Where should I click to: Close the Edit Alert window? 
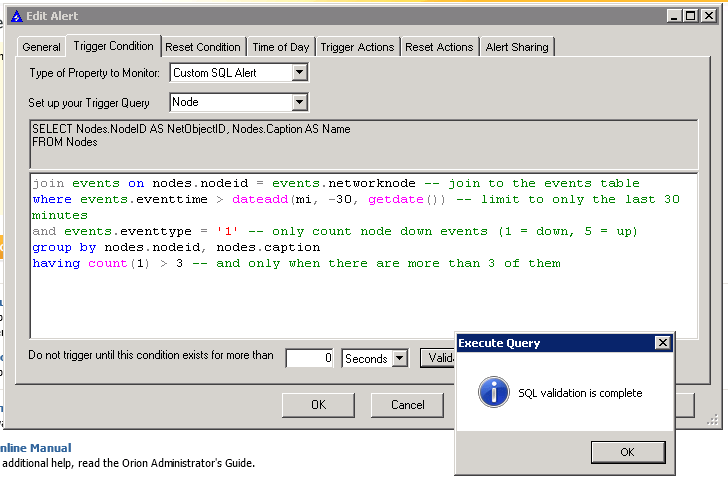(x=709, y=16)
